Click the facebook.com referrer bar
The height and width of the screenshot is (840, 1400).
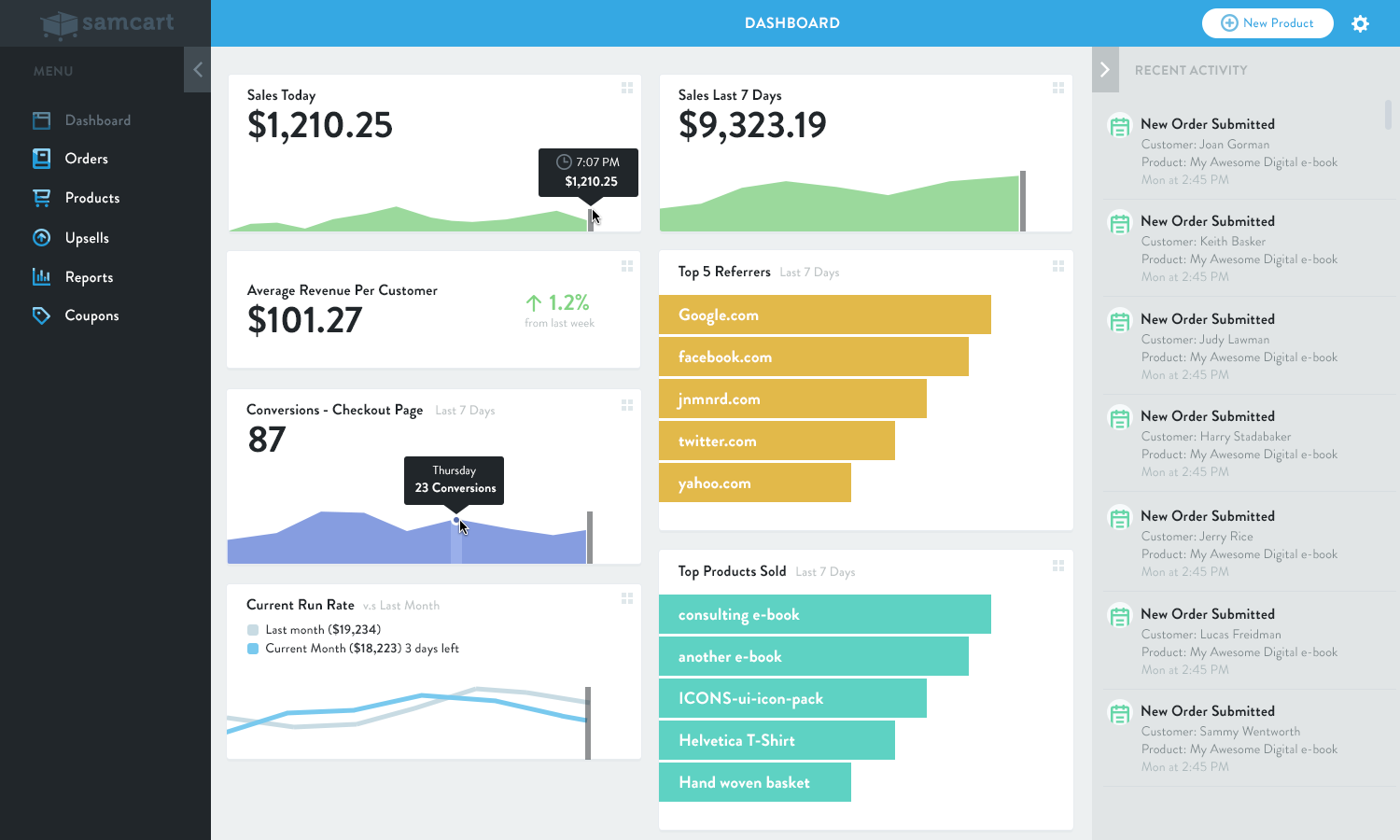coord(814,357)
